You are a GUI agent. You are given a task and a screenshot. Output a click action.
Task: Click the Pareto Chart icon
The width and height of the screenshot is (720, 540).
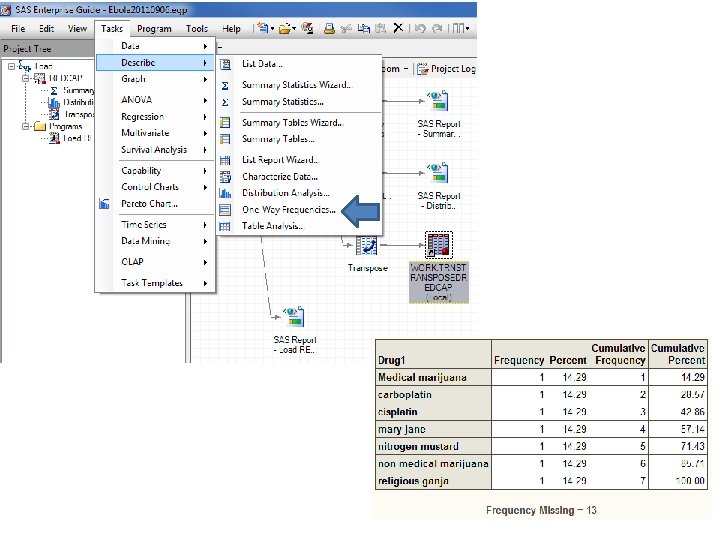coord(104,203)
